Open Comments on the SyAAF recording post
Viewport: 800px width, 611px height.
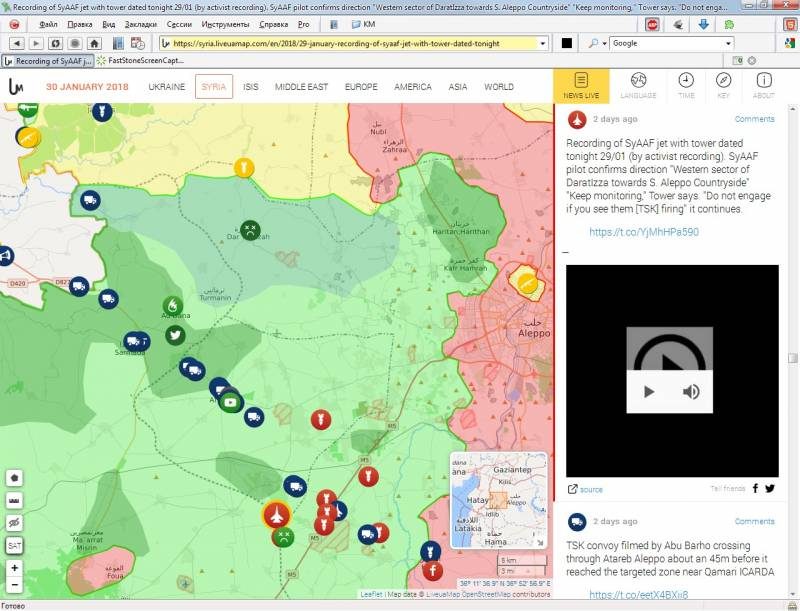click(754, 119)
